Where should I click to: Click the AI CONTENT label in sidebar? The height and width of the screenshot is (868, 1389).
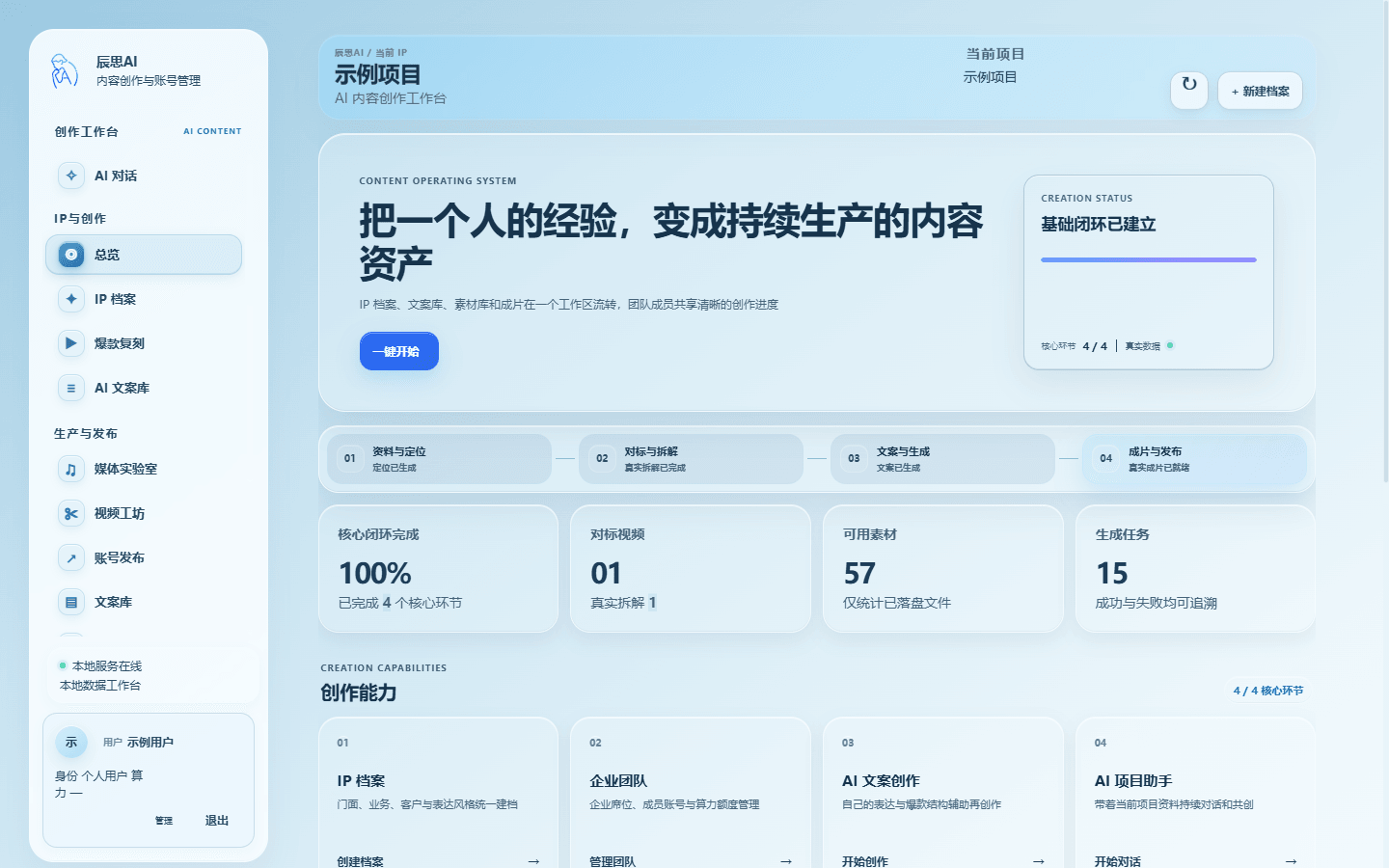tap(212, 131)
